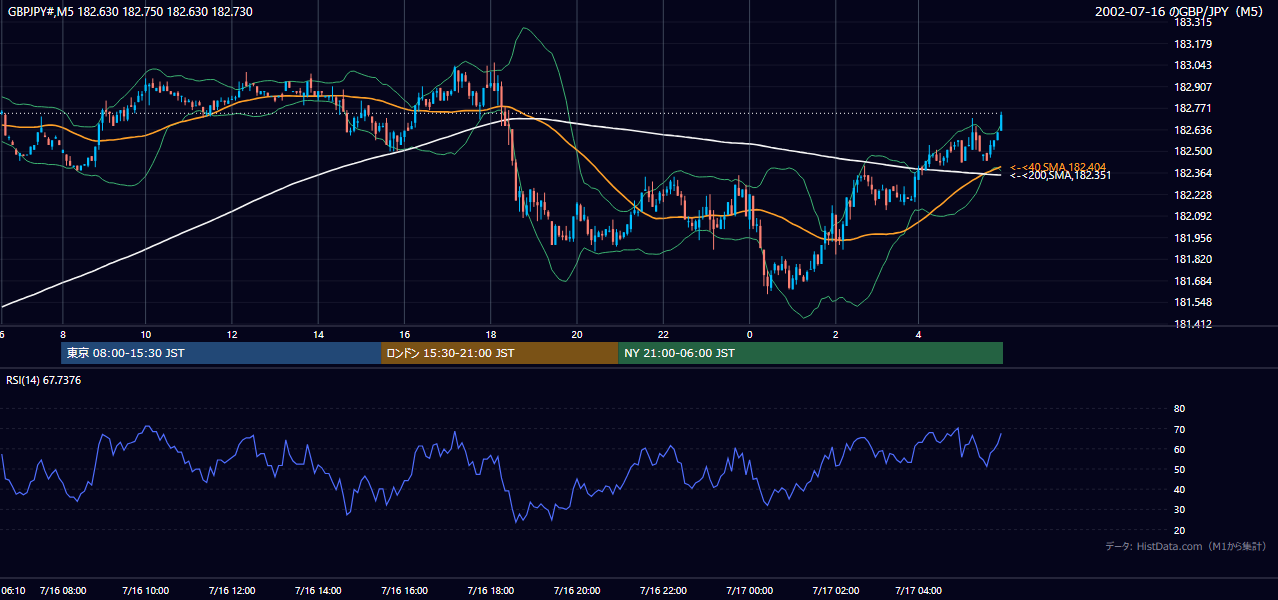Click hour label 22 under price chart
The height and width of the screenshot is (600, 1278).
[x=662, y=334]
